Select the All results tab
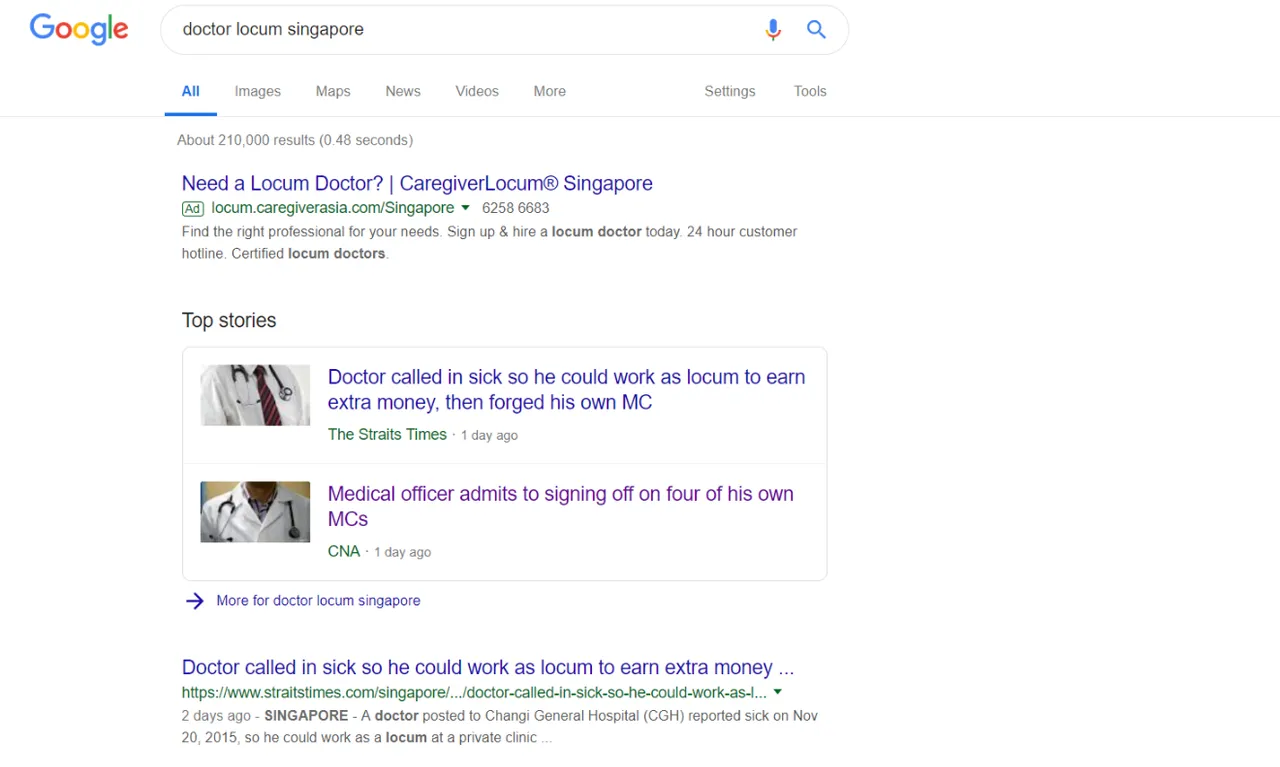Viewport: 1280px width, 767px height. pyautogui.click(x=190, y=91)
